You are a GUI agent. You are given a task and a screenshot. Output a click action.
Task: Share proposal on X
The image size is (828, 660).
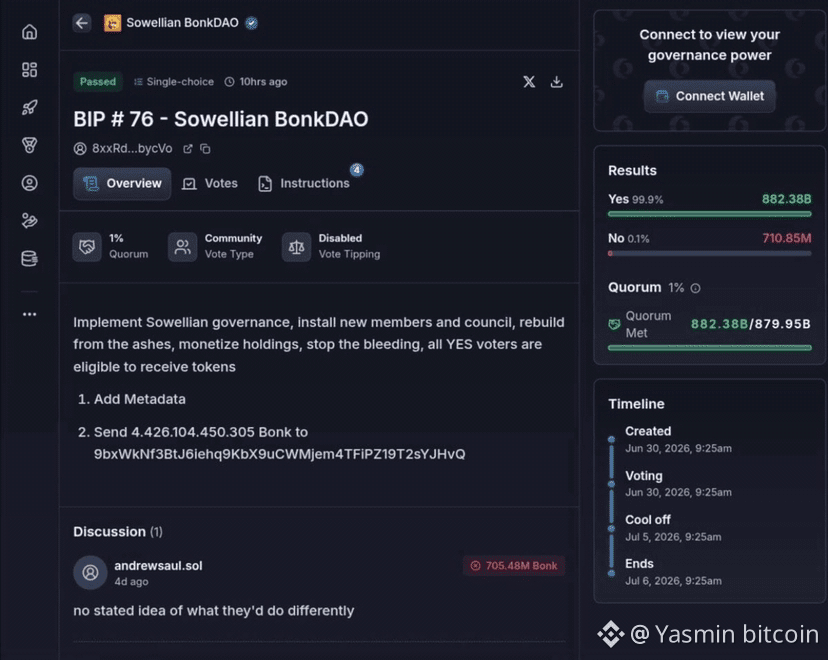529,82
